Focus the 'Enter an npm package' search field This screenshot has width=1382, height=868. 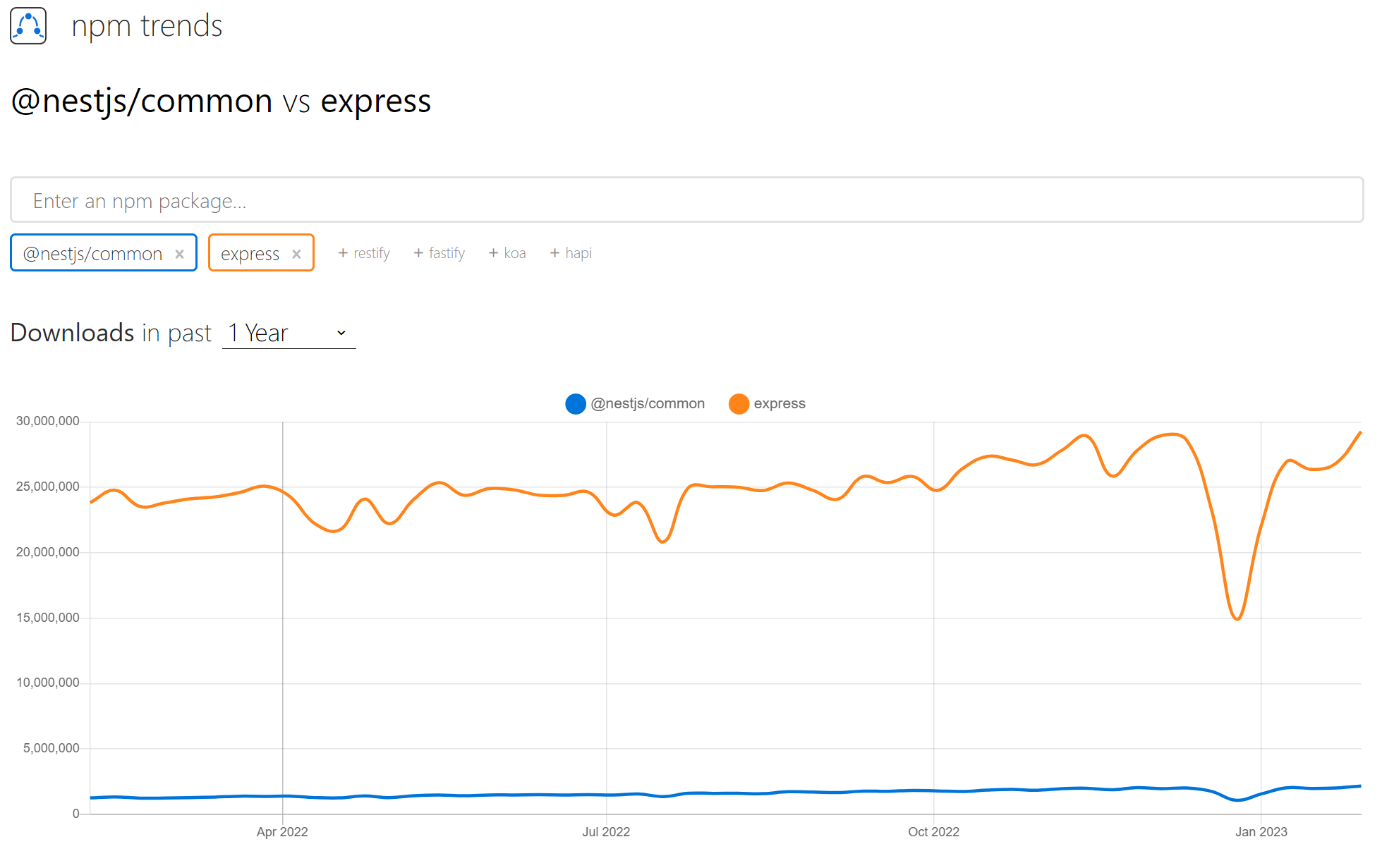click(x=686, y=200)
